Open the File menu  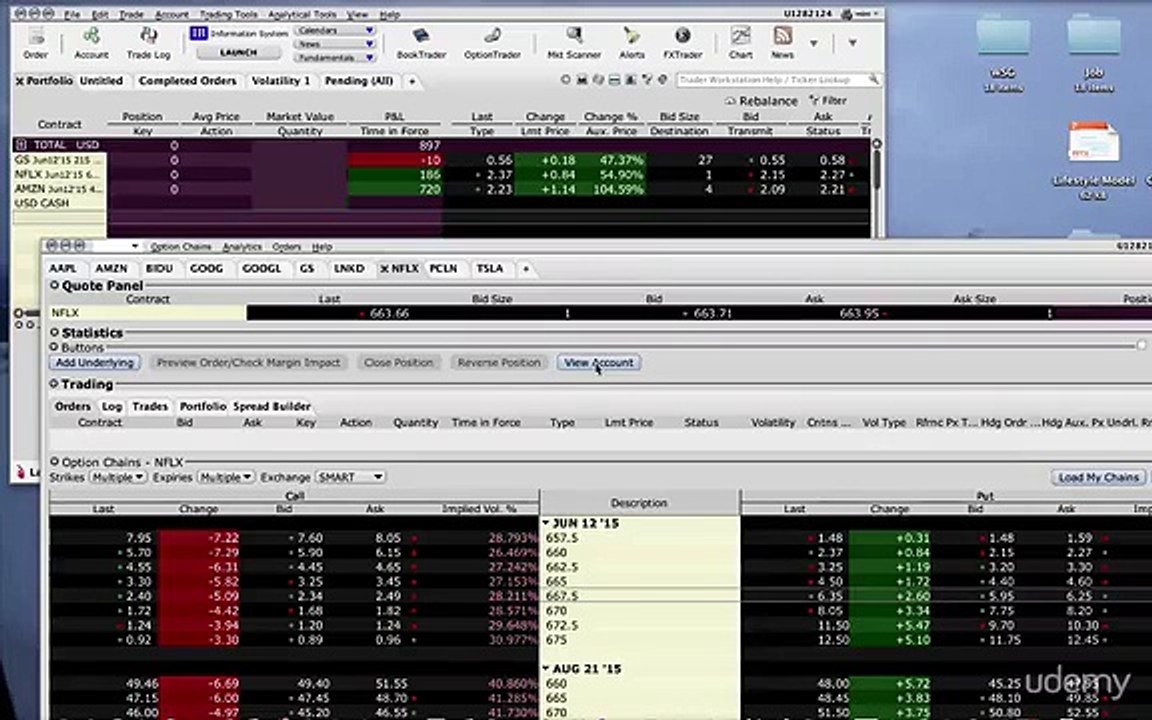[x=72, y=14]
